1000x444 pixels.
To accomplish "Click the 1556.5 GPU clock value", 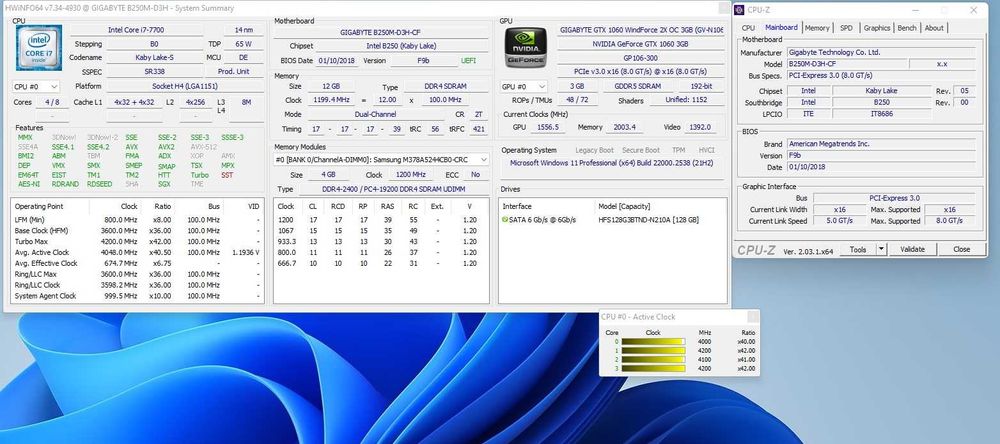I will point(548,128).
